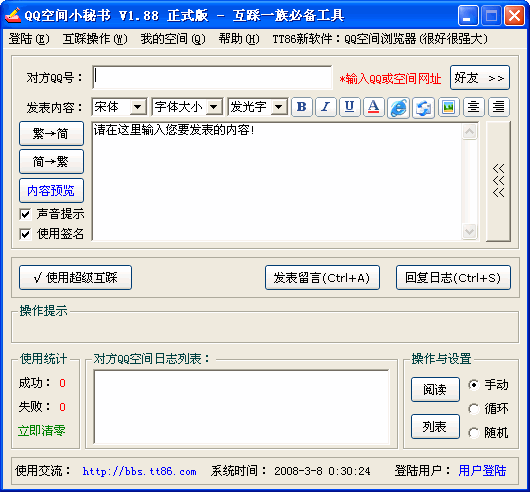Click the app icon in the title bar
This screenshot has height=492, width=530.
coord(13,15)
